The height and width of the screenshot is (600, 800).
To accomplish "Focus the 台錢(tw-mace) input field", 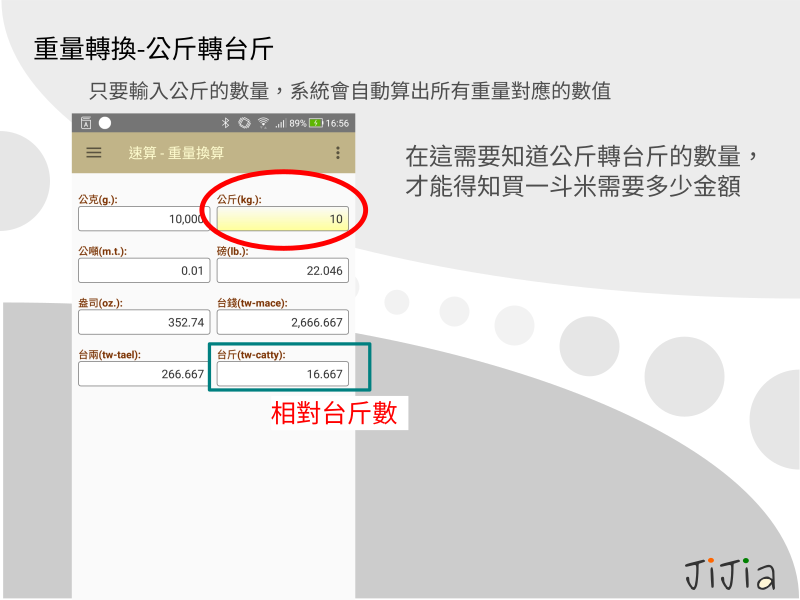I will [x=283, y=322].
